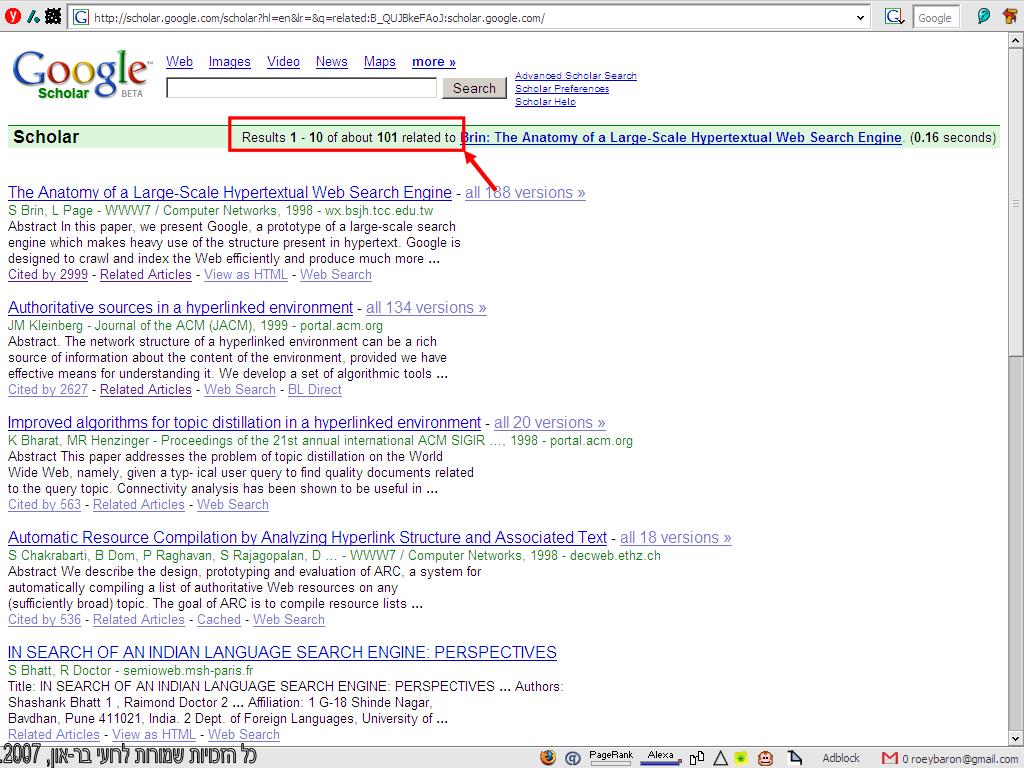The image size is (1024, 768).
Task: Open Related Articles for Kleinberg paper
Action: (x=146, y=390)
